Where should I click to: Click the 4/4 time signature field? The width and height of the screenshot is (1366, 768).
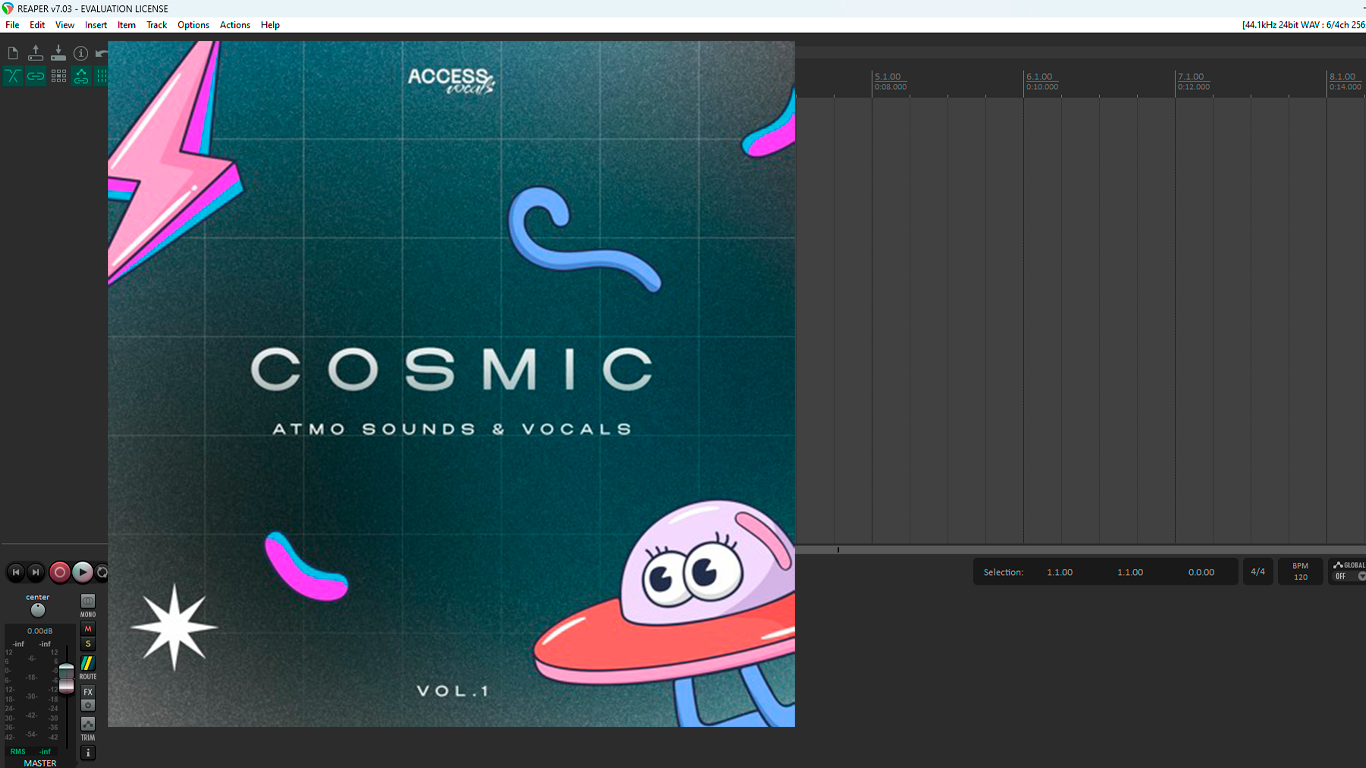[1258, 572]
